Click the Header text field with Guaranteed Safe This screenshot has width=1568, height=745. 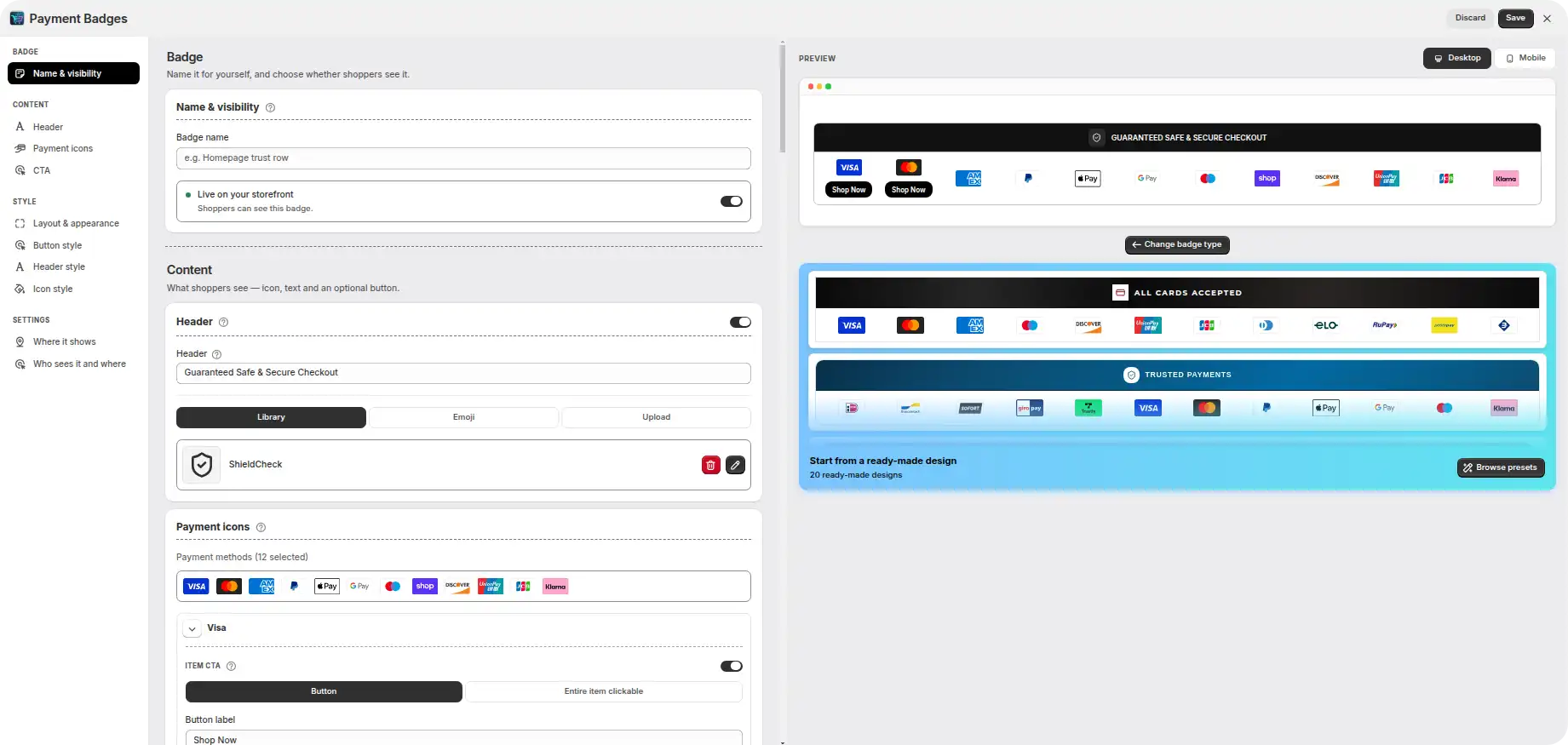[463, 373]
